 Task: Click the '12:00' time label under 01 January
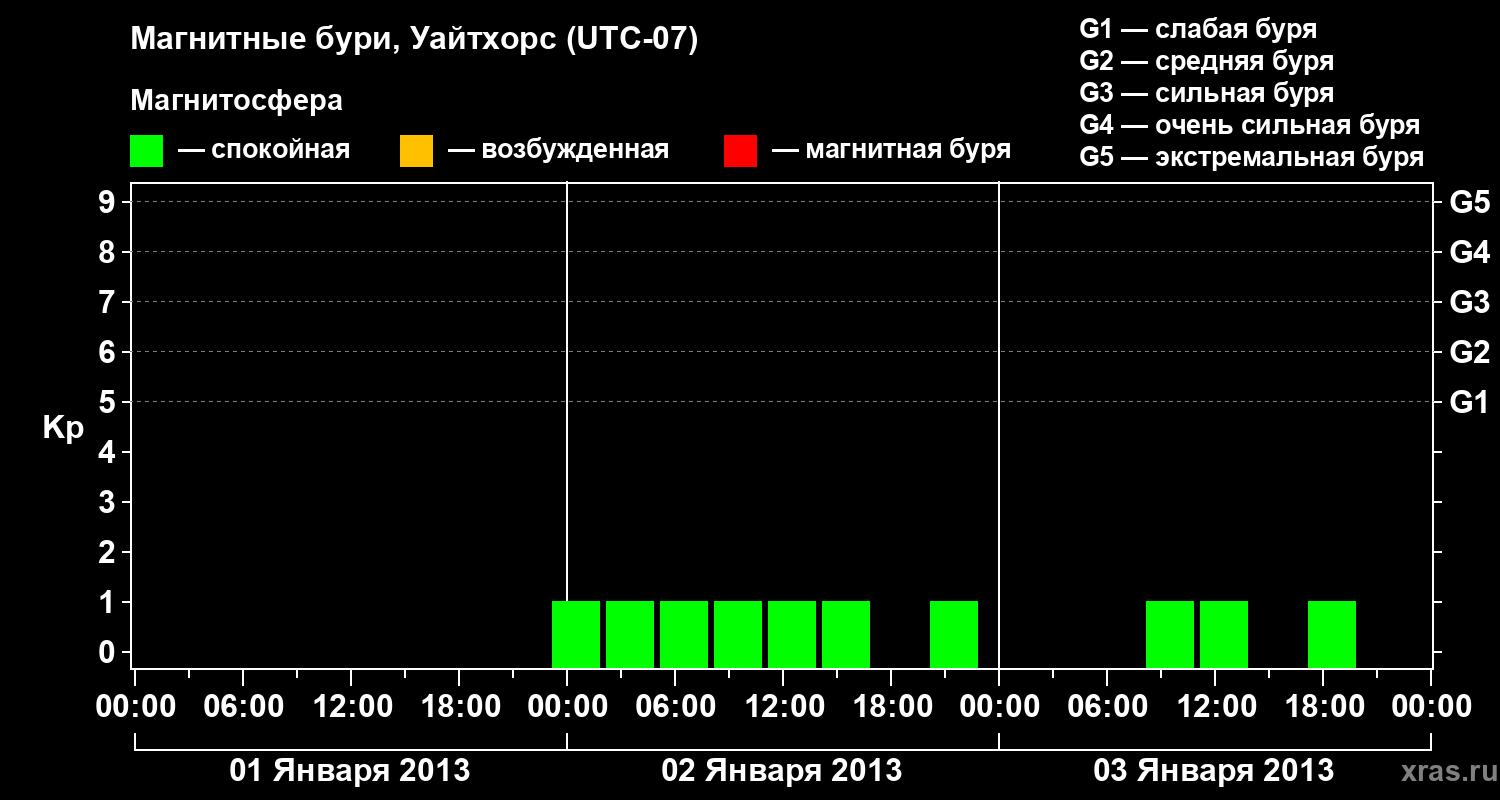[351, 707]
